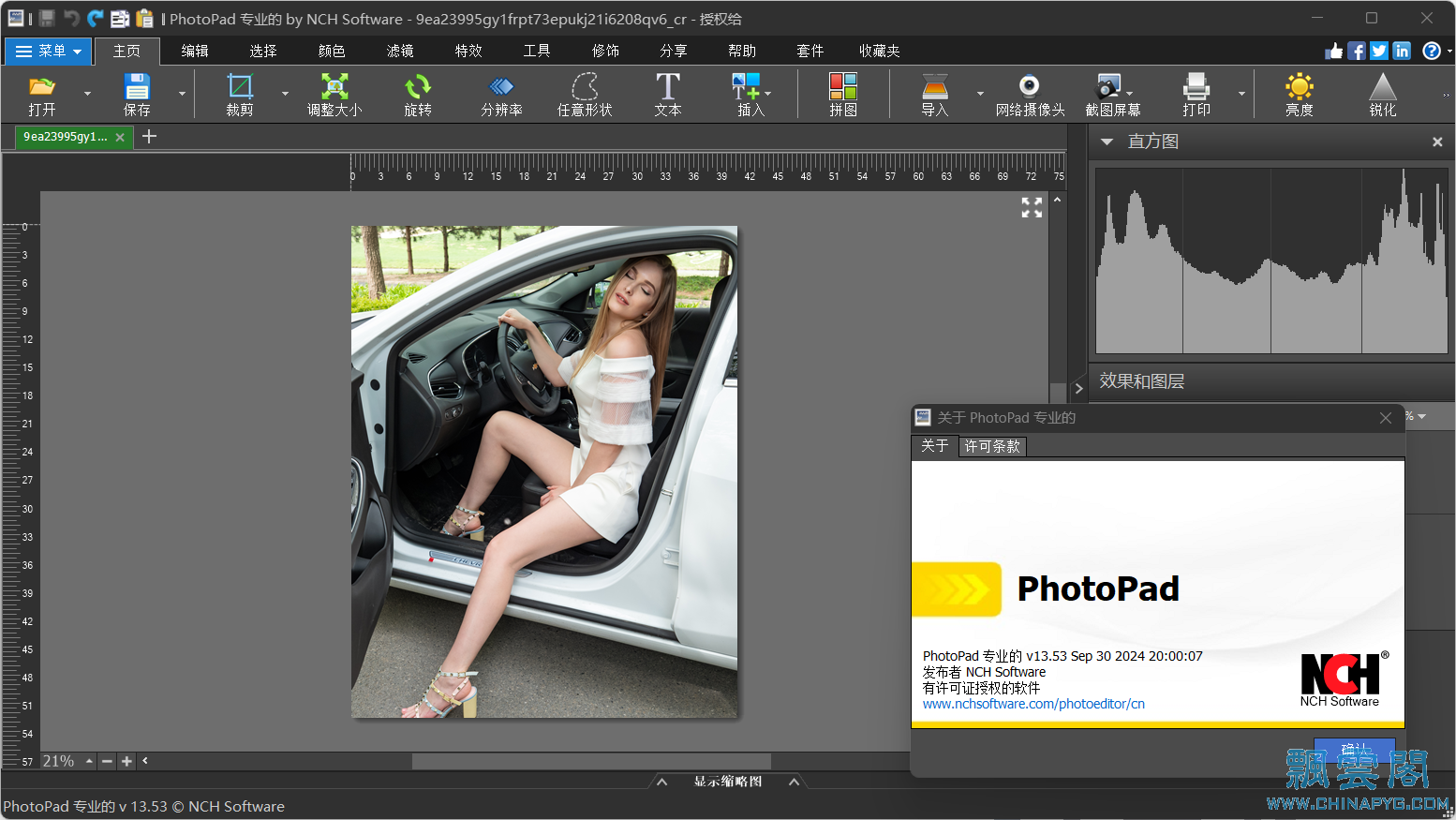Viewport: 1456px width, 820px height.
Task: Close the 直方图 panel
Action: 1437,142
